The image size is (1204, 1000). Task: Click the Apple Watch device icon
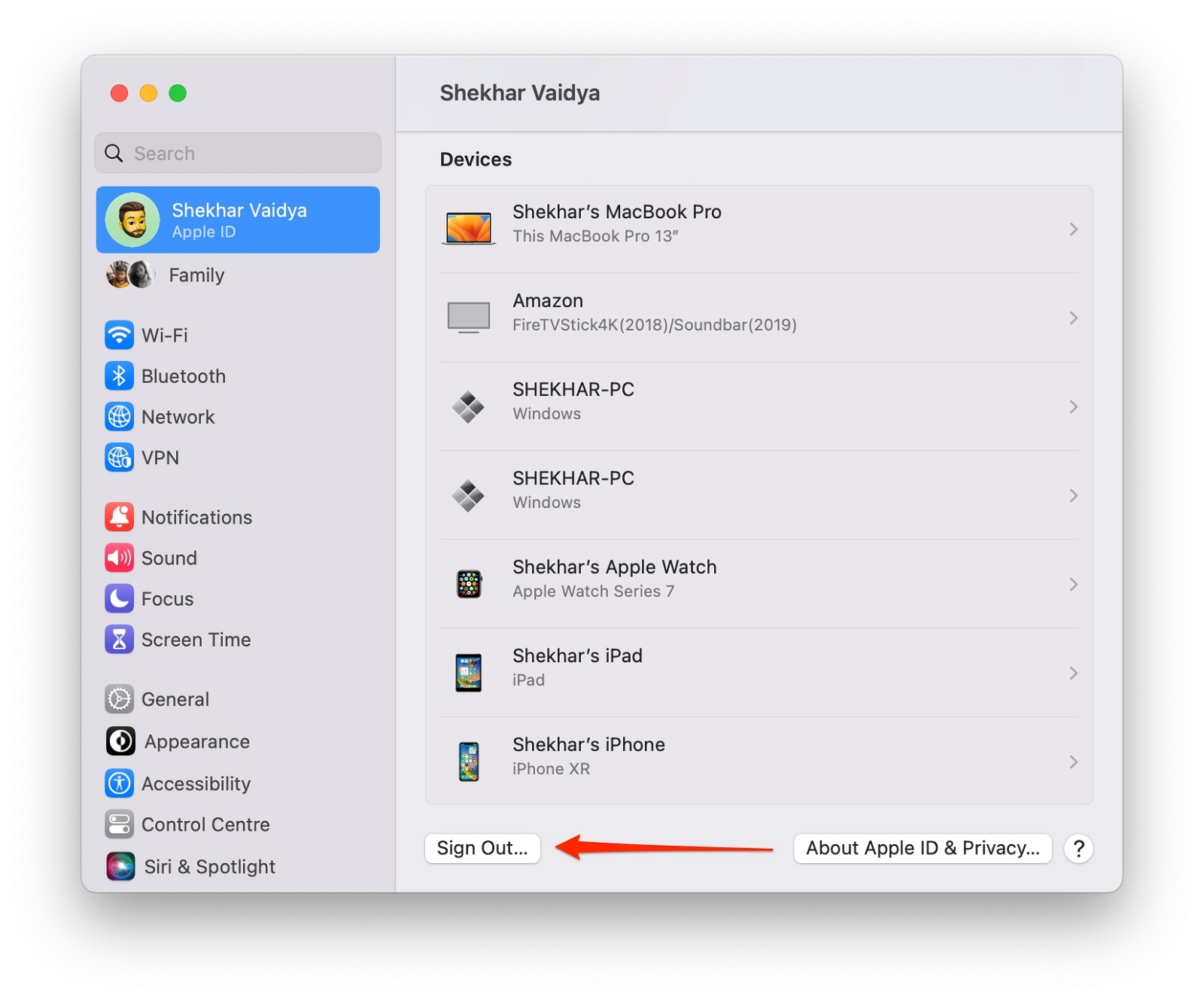(x=469, y=584)
